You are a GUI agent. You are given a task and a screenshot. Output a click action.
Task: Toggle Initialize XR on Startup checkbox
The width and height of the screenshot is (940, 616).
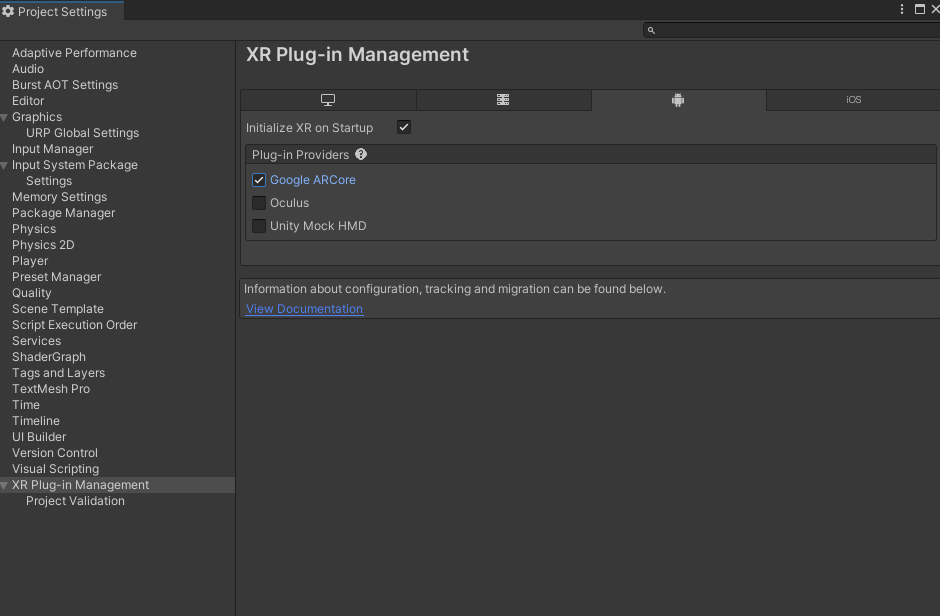point(404,127)
